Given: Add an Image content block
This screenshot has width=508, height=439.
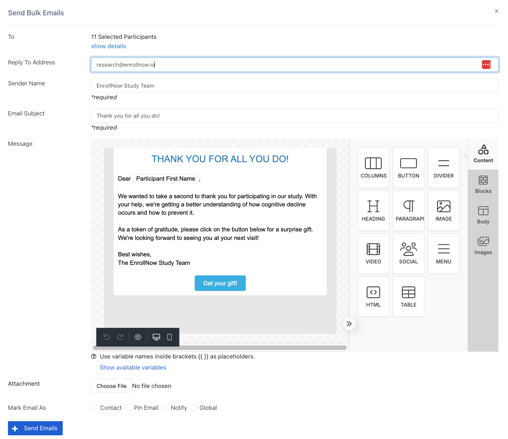Looking at the screenshot, I should tap(443, 211).
